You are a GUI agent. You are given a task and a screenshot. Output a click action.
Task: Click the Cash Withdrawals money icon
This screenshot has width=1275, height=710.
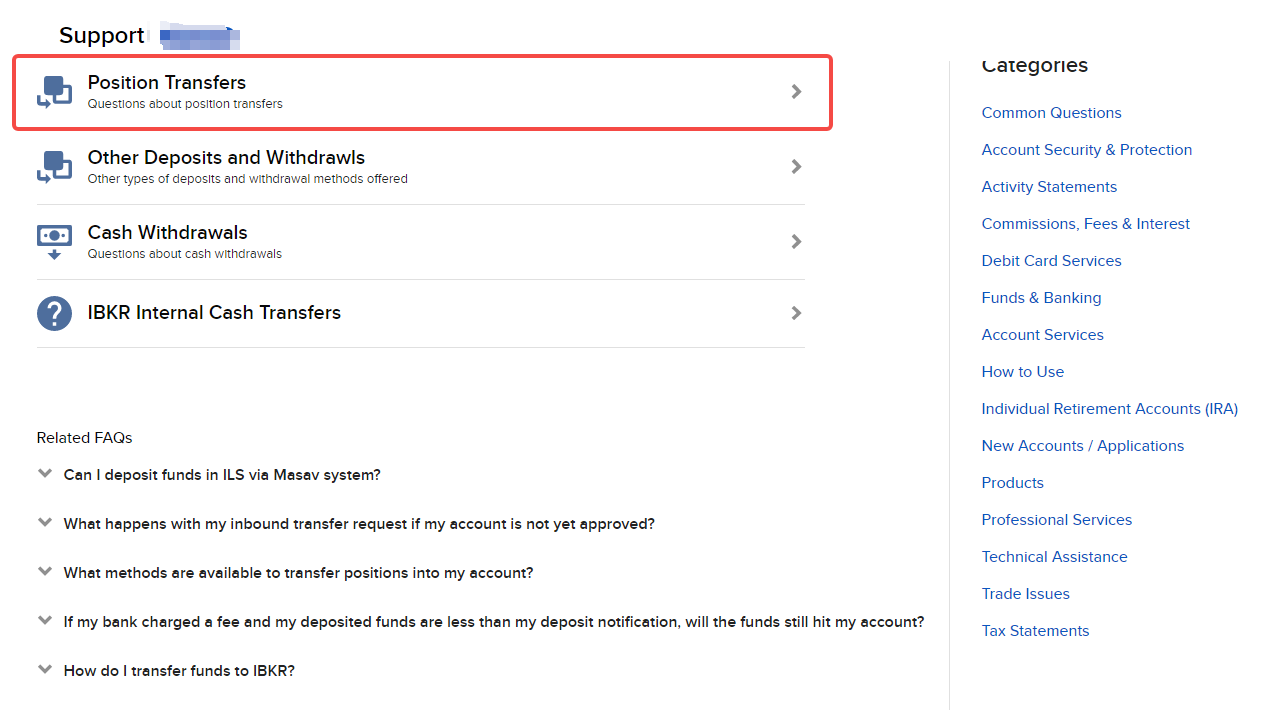54,241
